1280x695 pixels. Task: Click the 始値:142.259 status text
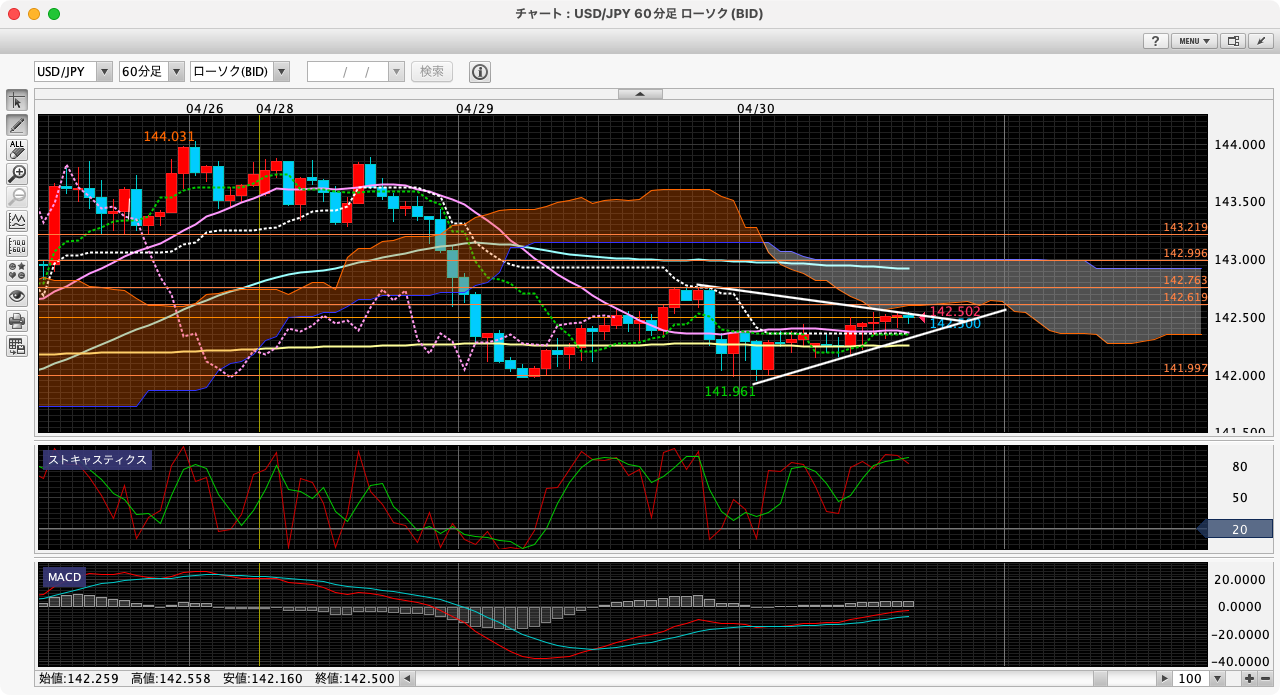[x=79, y=678]
